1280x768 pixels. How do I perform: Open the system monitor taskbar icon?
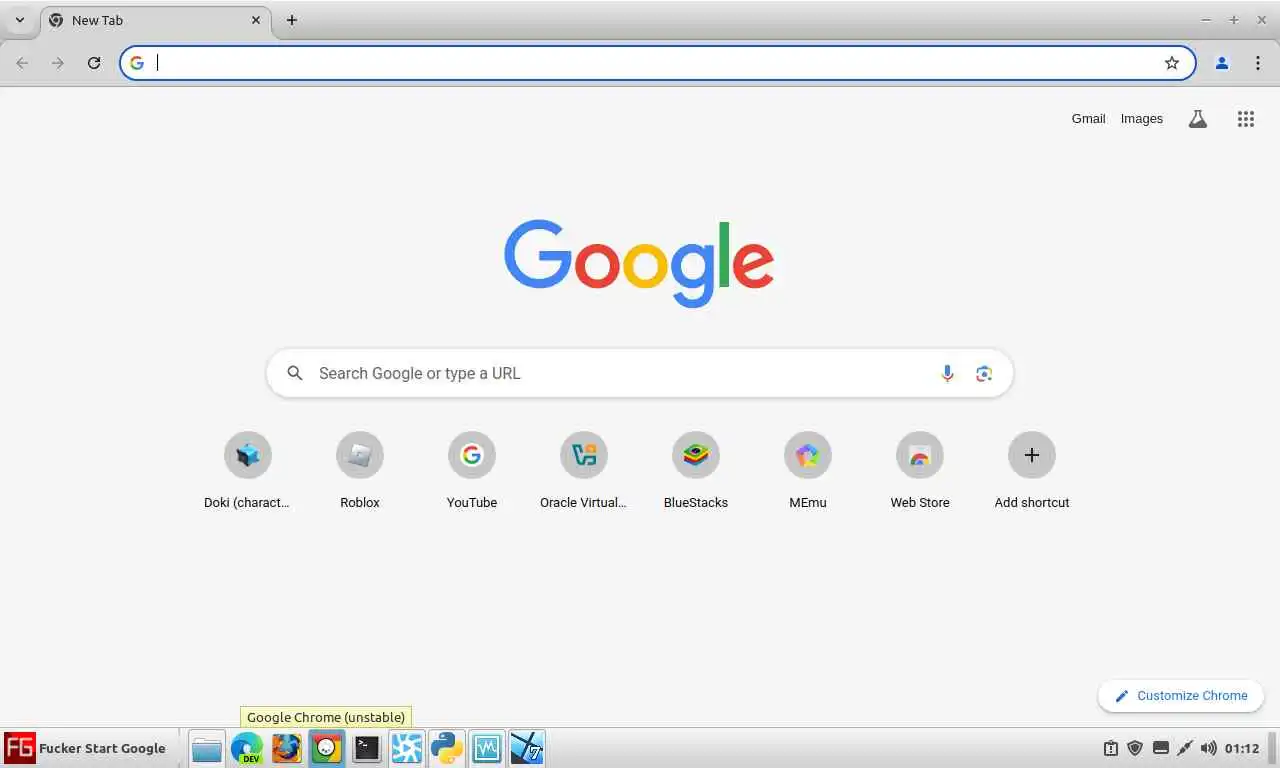pyautogui.click(x=487, y=748)
